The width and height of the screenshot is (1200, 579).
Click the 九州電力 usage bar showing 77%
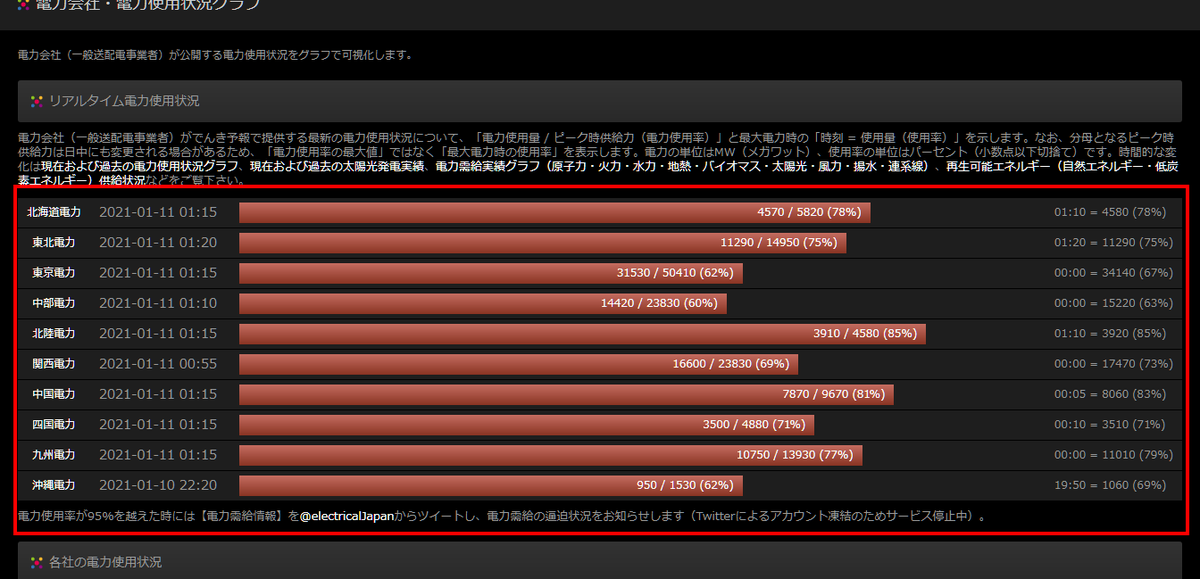point(551,455)
